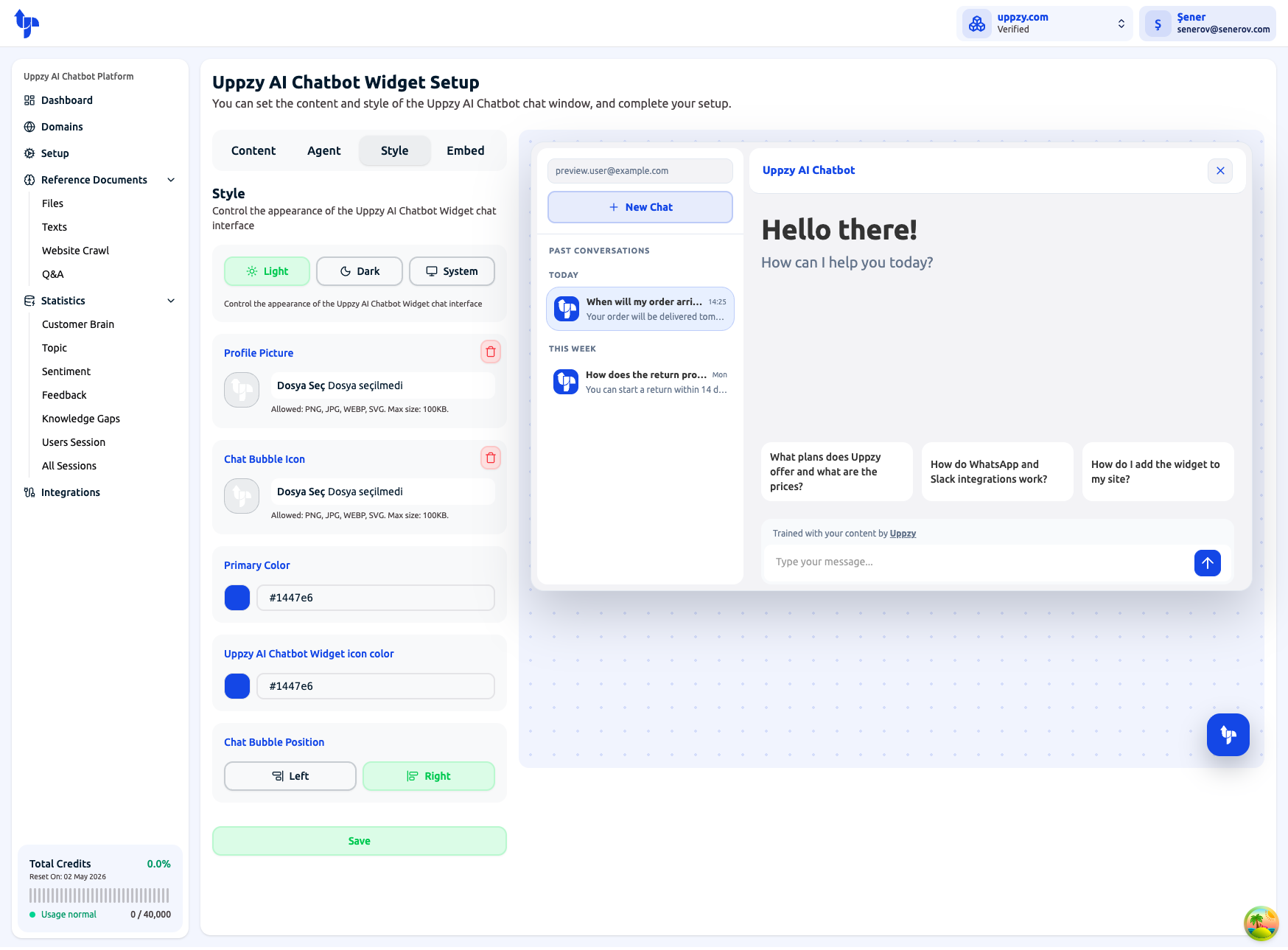The height and width of the screenshot is (950, 1288).
Task: Switch to the Embed tab
Action: (x=466, y=150)
